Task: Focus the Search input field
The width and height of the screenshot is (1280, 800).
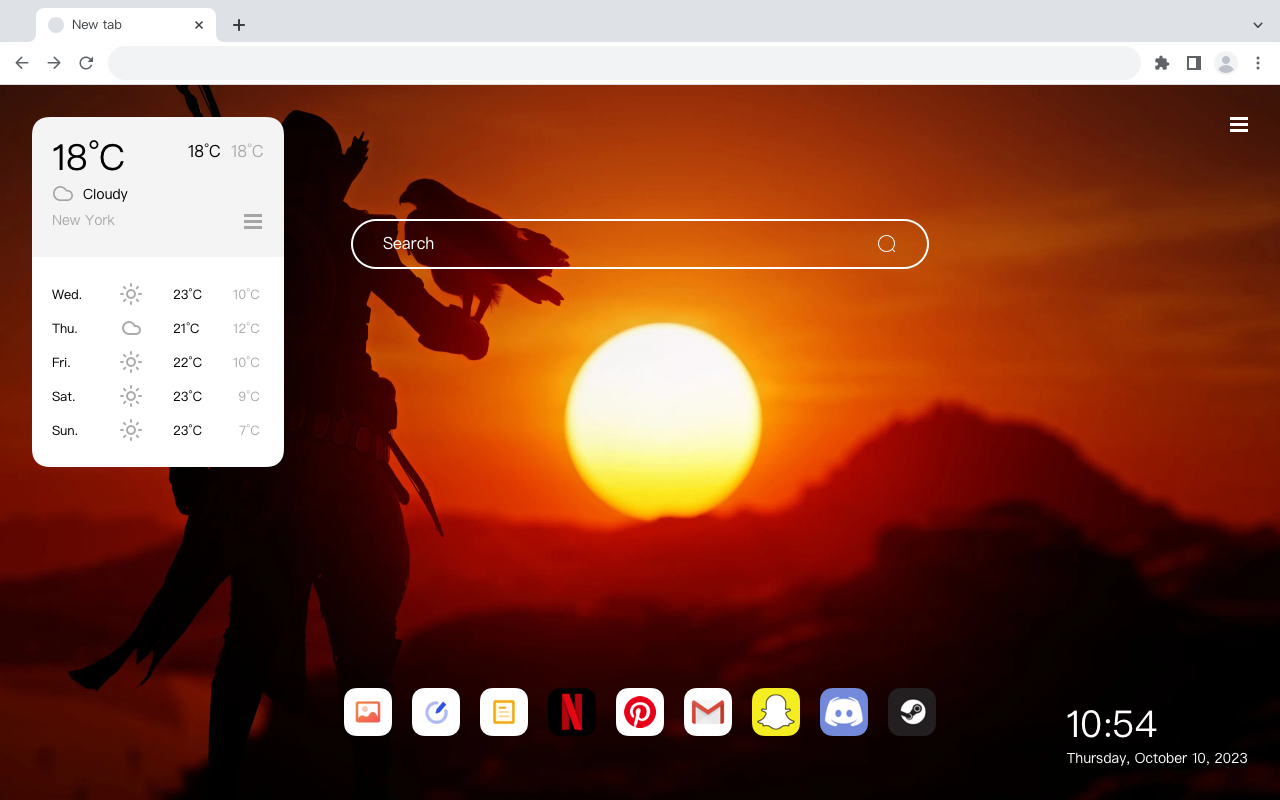Action: [640, 244]
